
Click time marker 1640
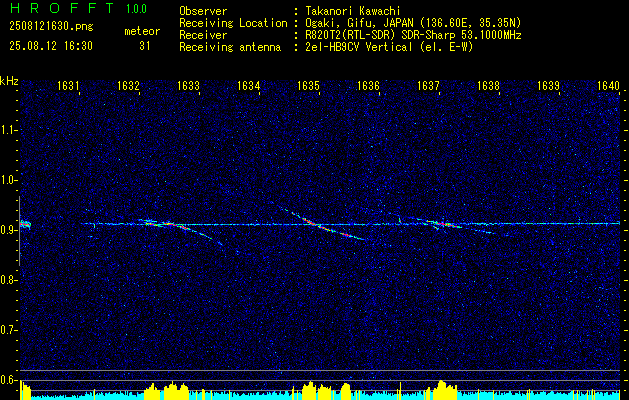609,85
